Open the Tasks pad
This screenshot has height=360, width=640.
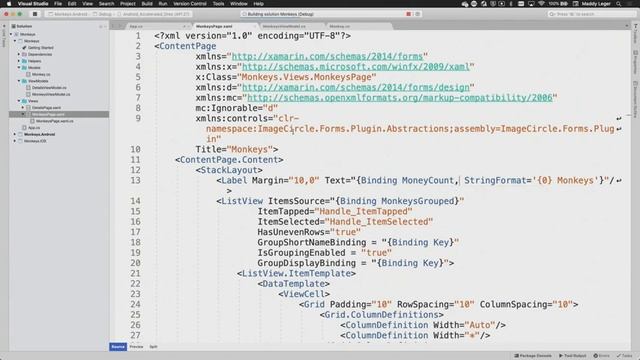624,356
